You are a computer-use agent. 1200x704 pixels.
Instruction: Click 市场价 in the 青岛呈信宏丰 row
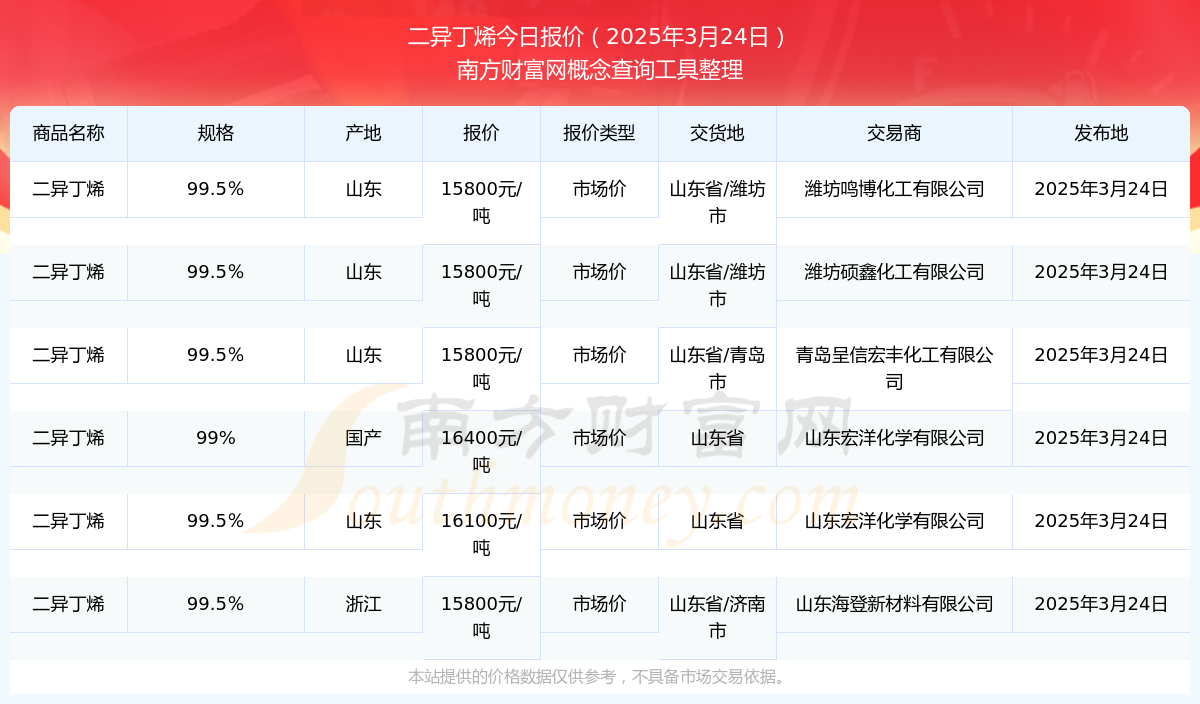click(599, 355)
